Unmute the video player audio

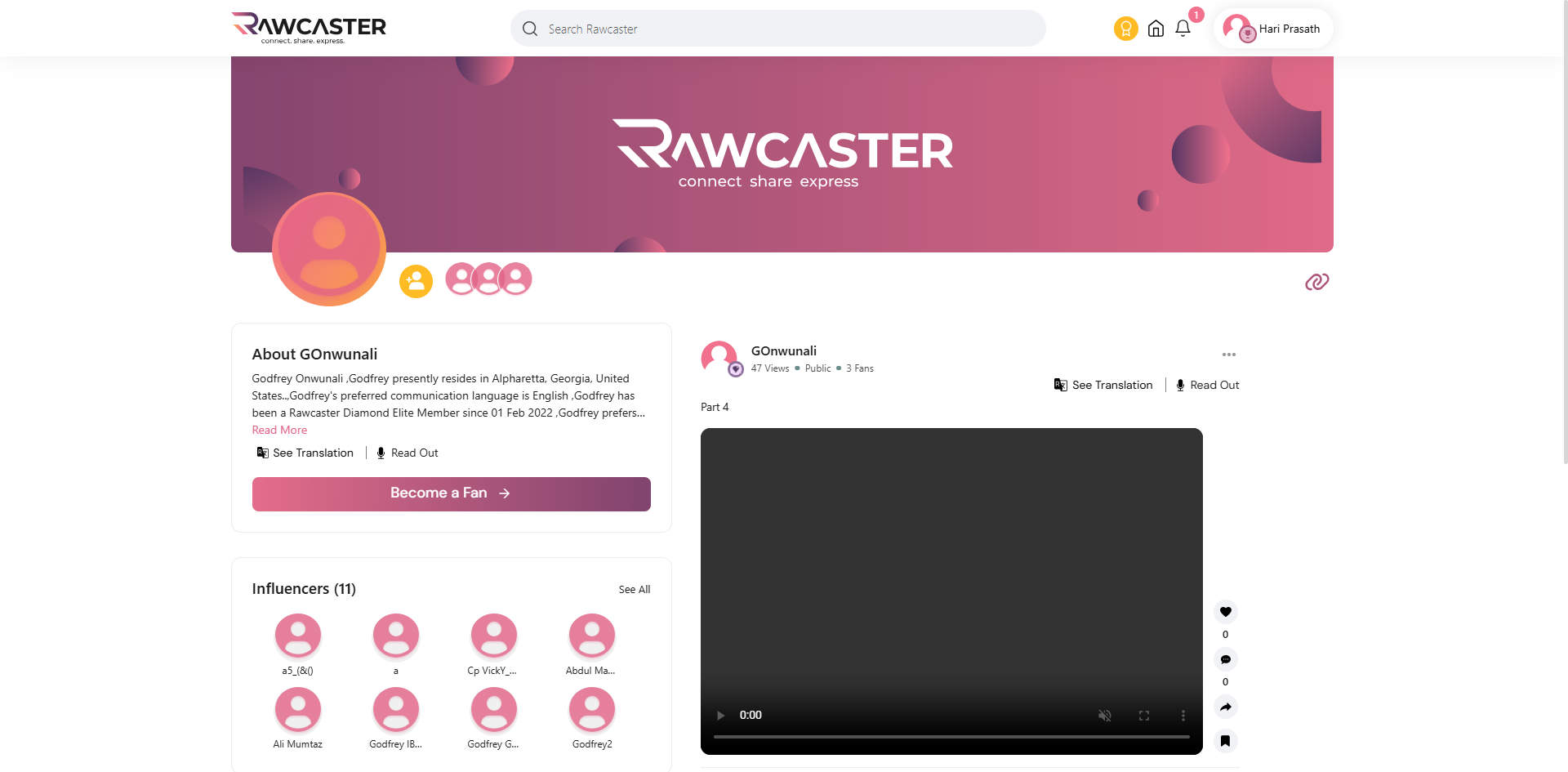[x=1104, y=716]
